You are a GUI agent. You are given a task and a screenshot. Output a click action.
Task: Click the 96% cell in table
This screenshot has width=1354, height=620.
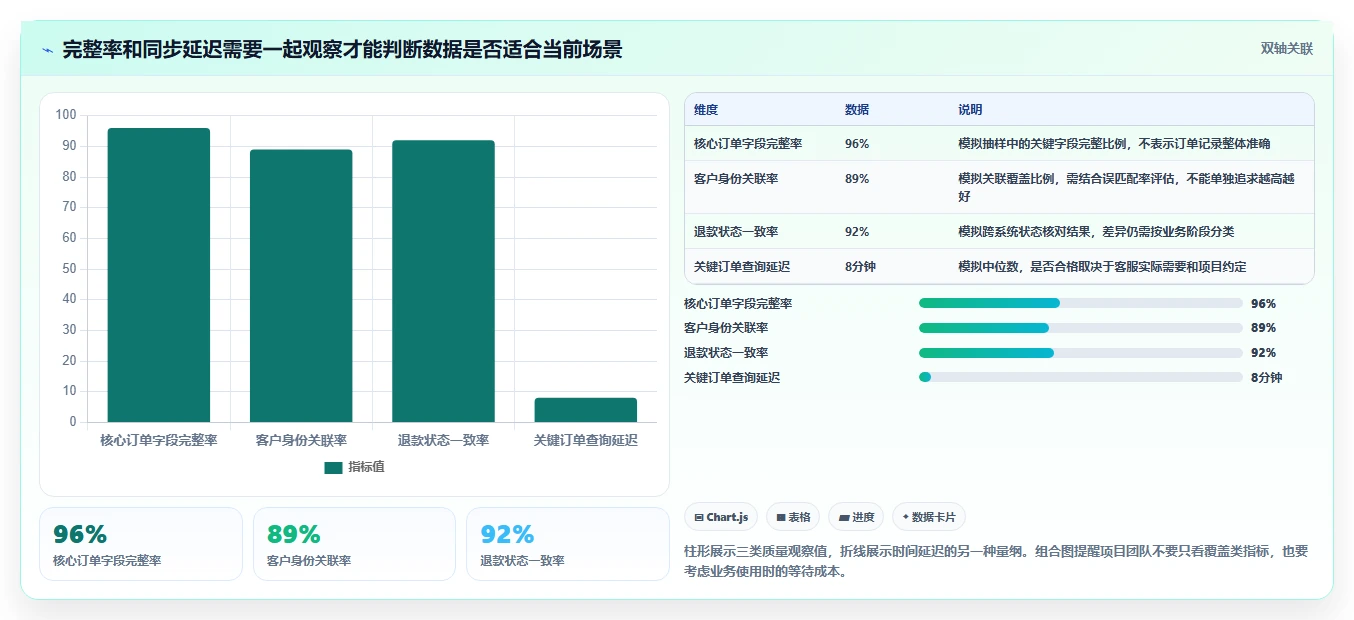click(x=857, y=144)
